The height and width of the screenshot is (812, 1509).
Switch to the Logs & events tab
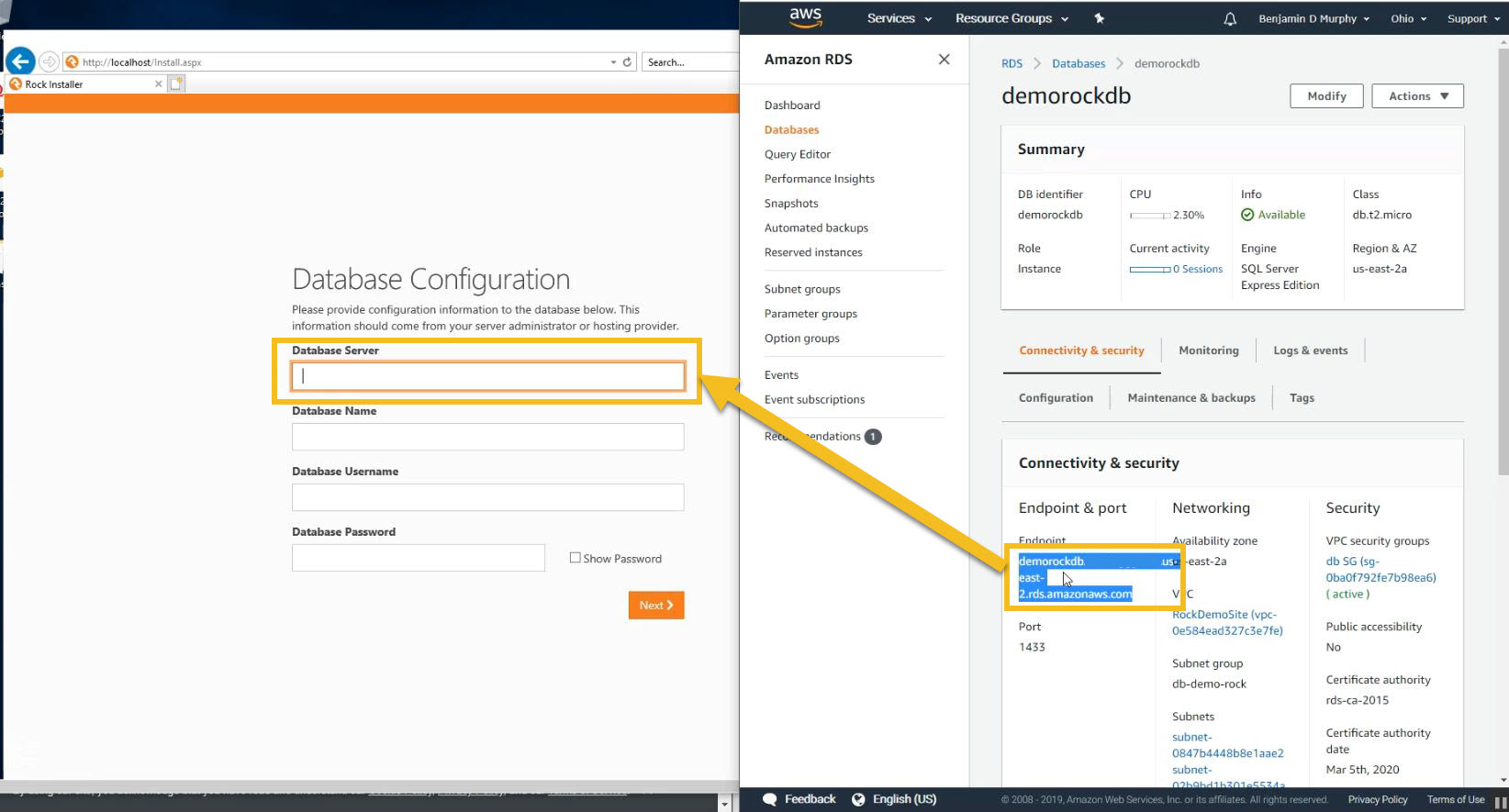click(1310, 350)
